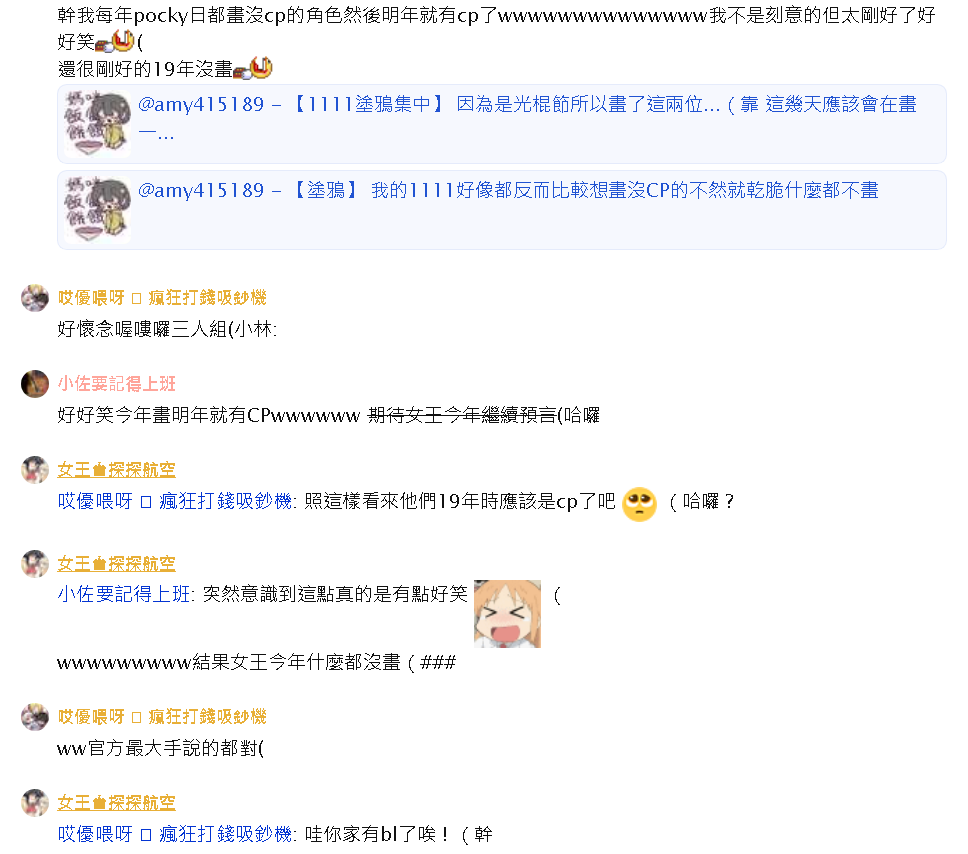Click thumbnail of first @amy415189 quoted post

pyautogui.click(x=98, y=124)
